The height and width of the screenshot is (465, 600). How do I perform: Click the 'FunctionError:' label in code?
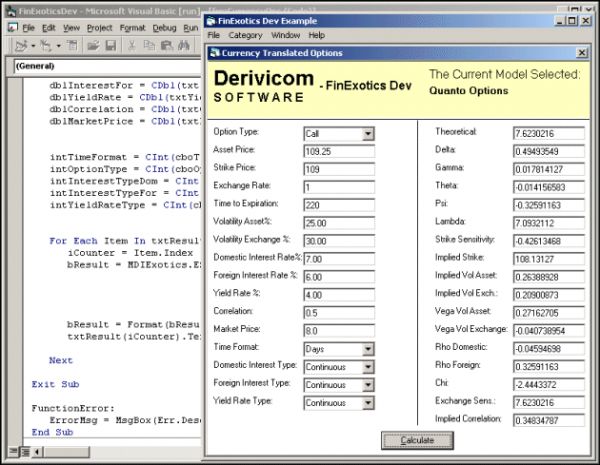73,408
